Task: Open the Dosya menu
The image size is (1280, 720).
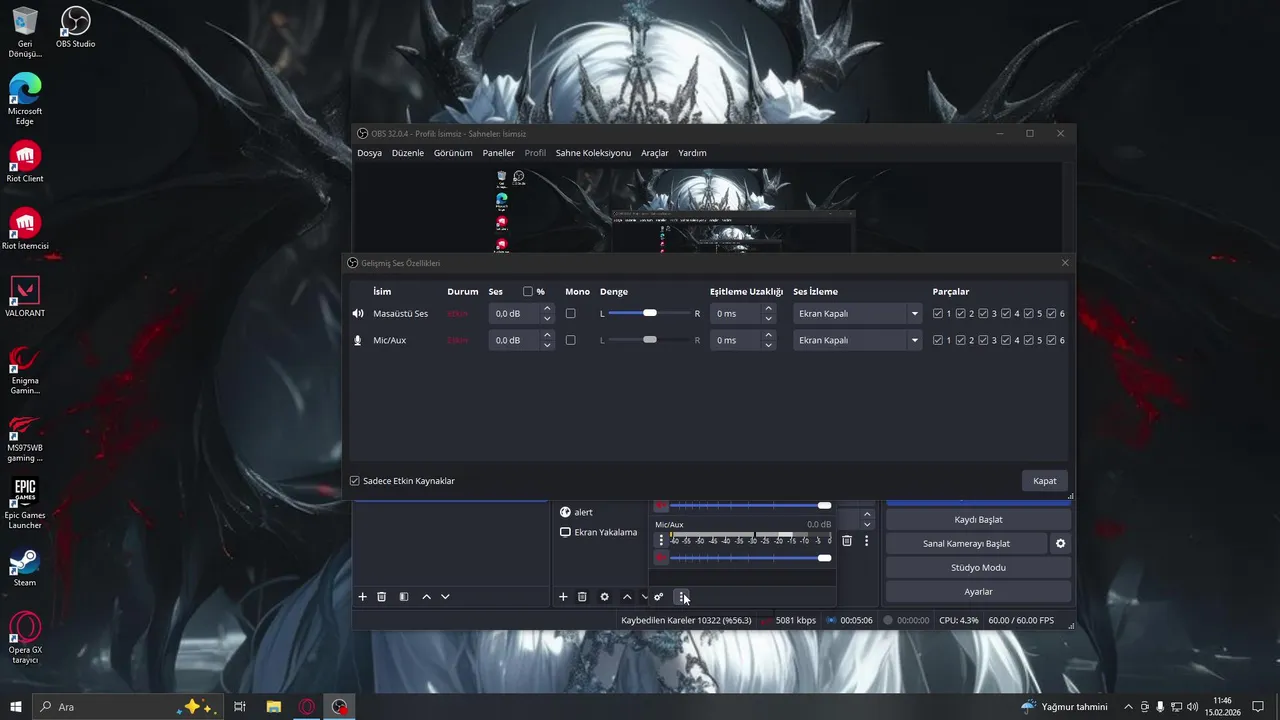Action: (x=369, y=153)
